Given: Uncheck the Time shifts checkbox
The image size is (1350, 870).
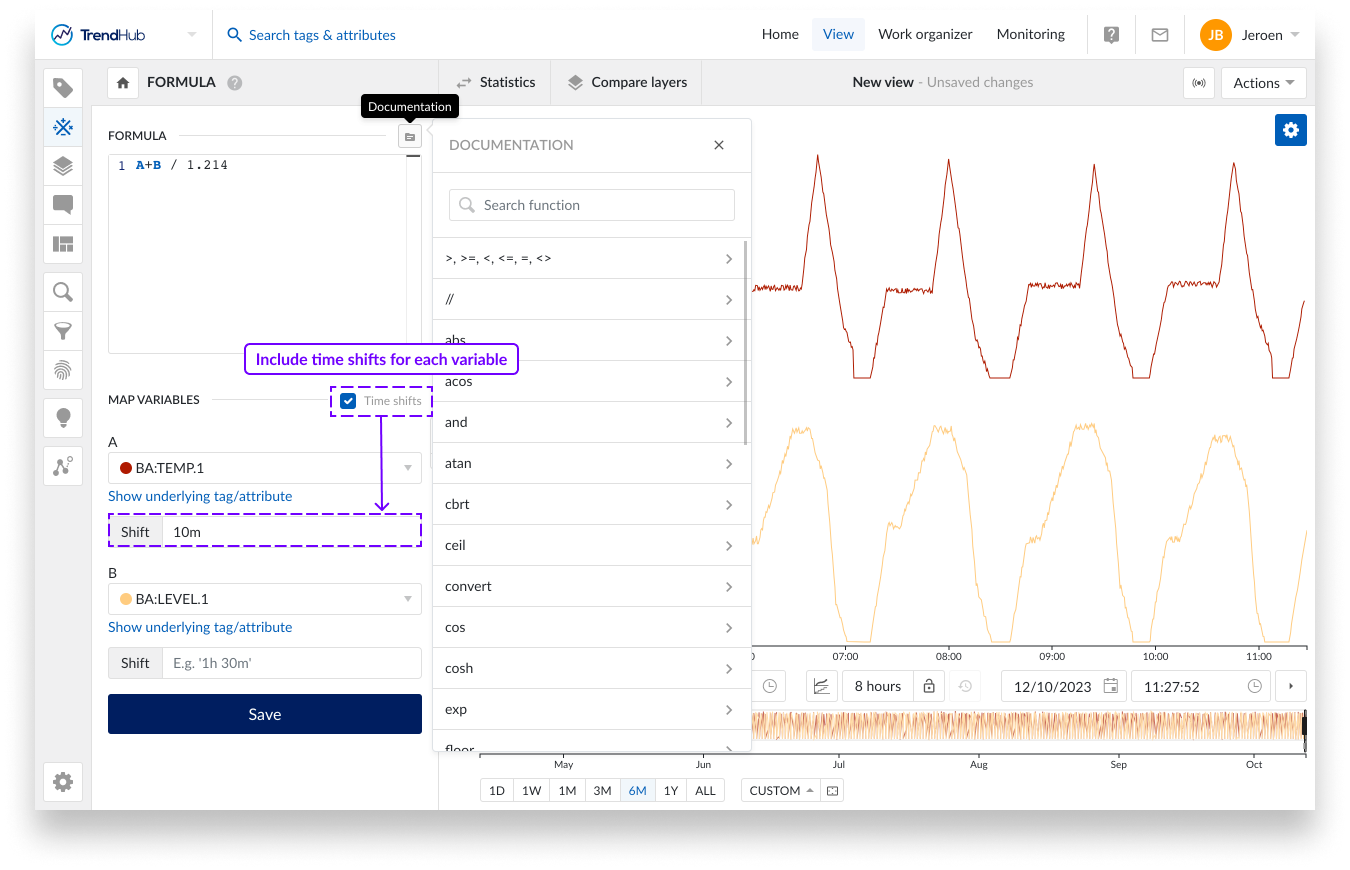Looking at the screenshot, I should pos(348,401).
